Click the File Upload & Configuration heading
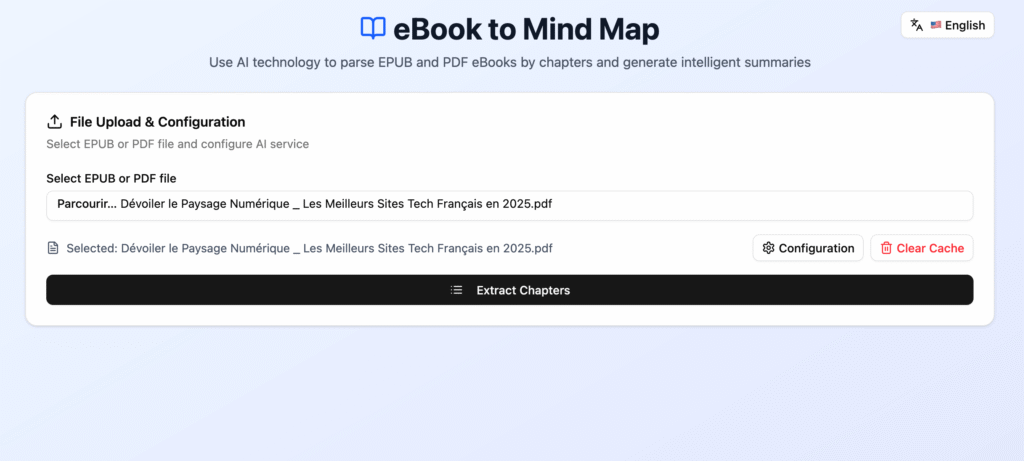This screenshot has height=461, width=1024. pos(157,122)
